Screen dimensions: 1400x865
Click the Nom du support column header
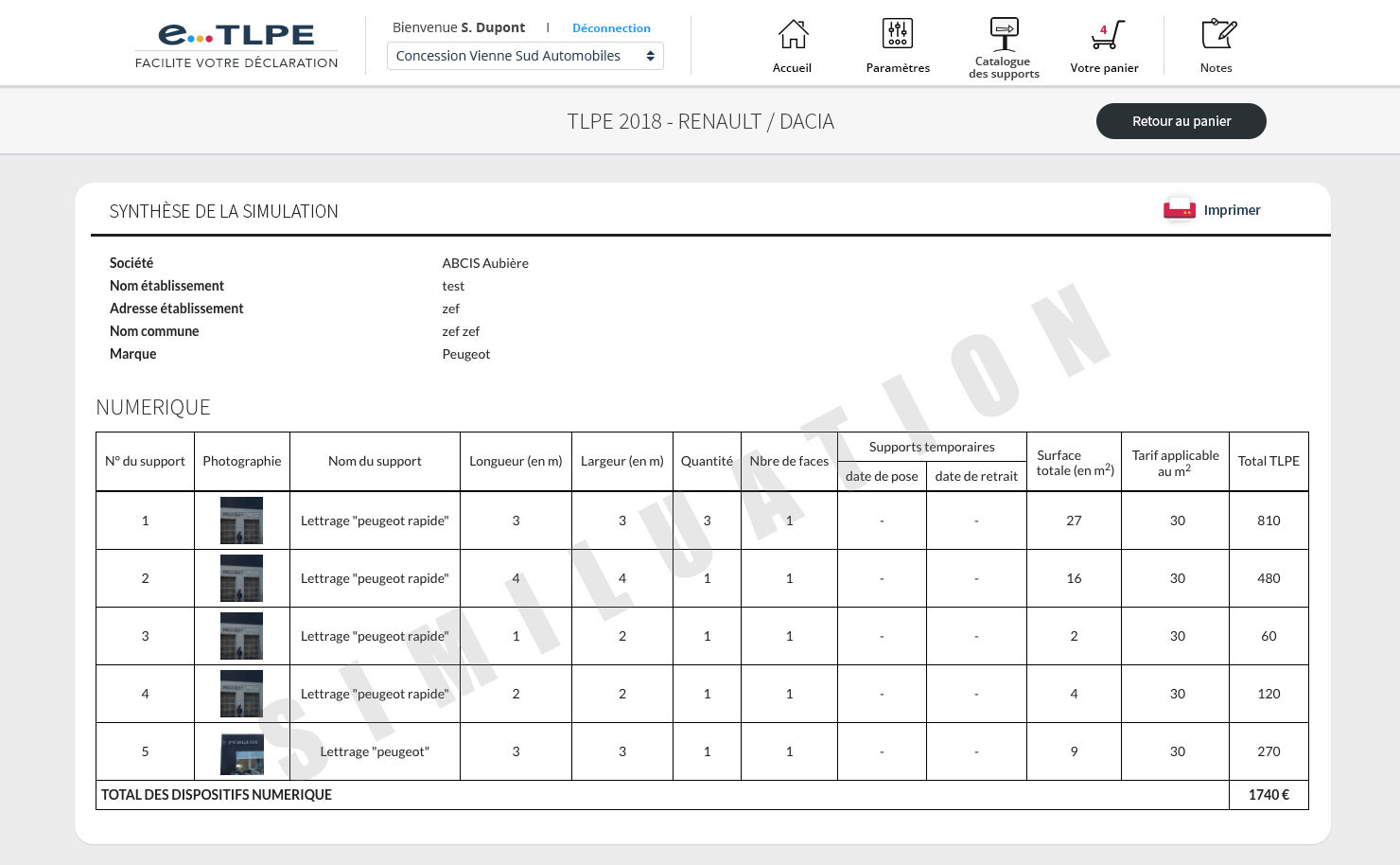point(375,461)
